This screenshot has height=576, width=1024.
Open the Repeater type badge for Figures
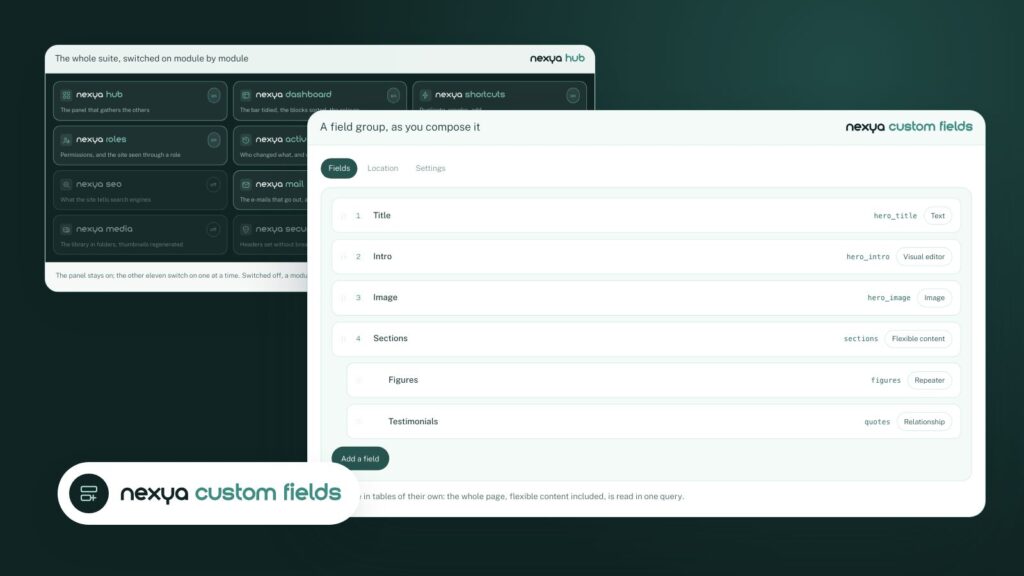click(929, 380)
